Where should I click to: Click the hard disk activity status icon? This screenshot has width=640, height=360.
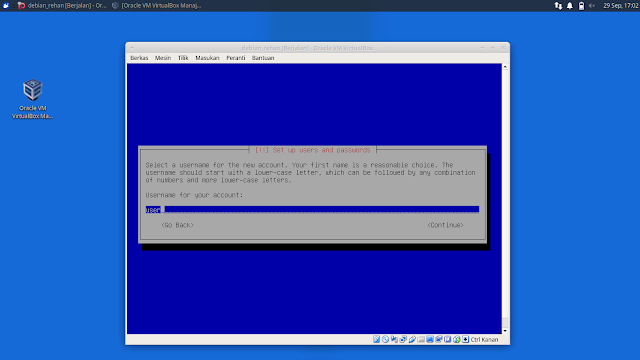(376, 339)
